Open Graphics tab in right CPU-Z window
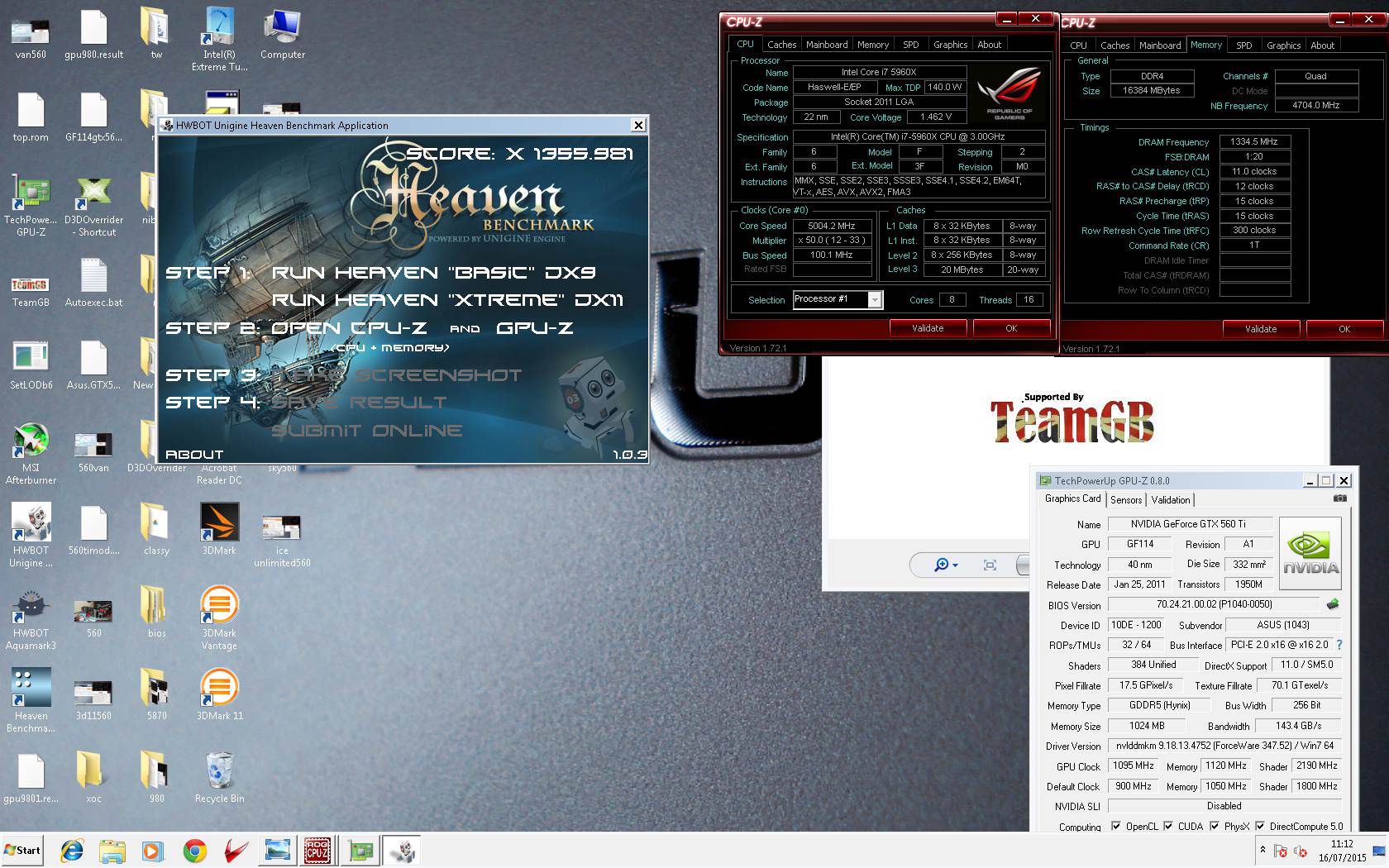 [1283, 45]
